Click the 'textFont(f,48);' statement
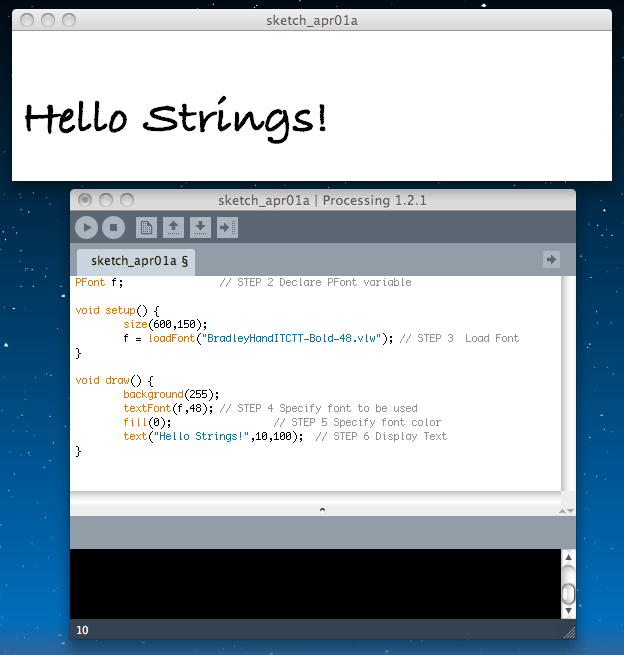The width and height of the screenshot is (624, 655). click(168, 408)
